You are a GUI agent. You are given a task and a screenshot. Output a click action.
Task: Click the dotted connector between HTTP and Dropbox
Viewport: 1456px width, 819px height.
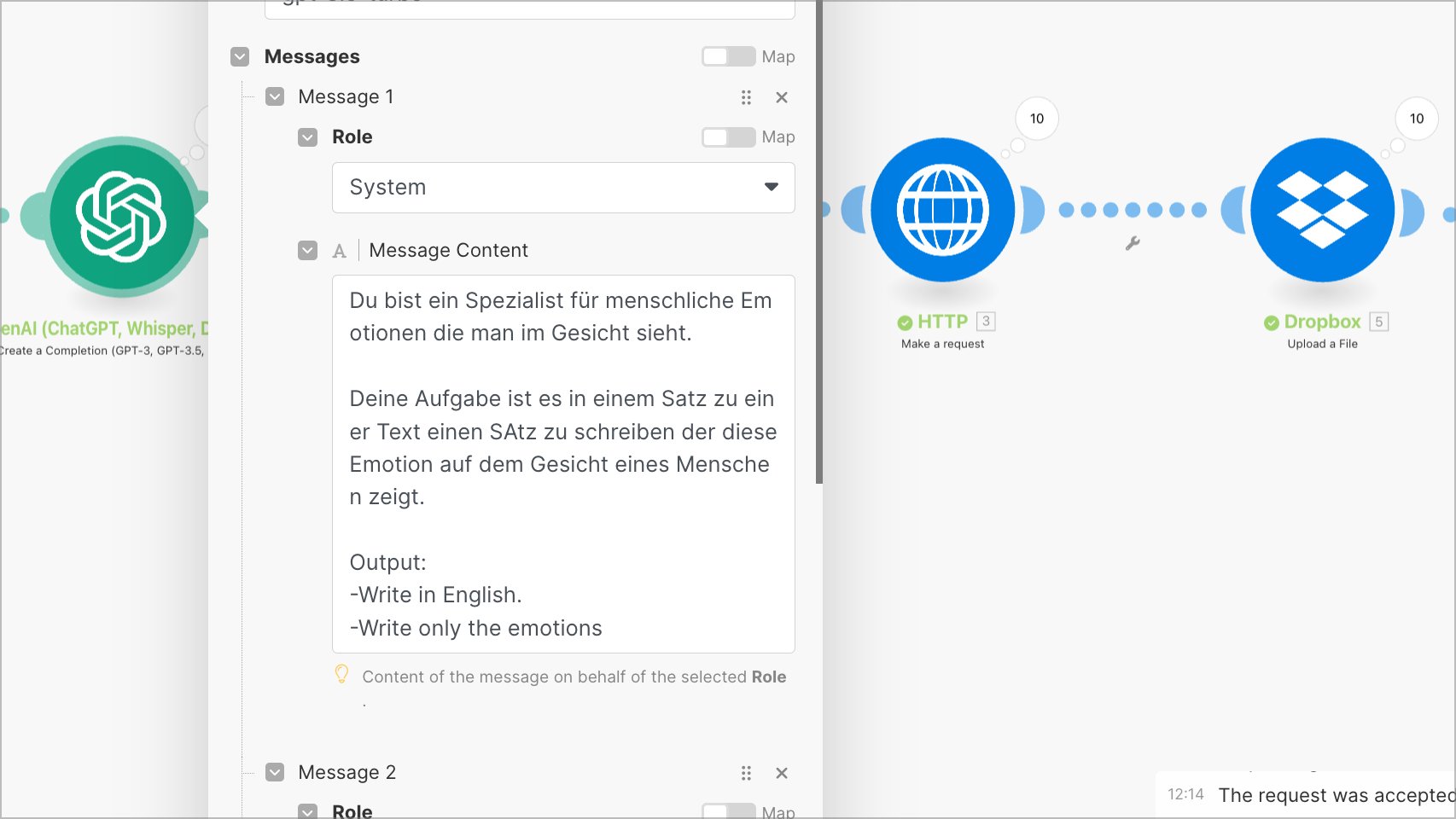point(1133,210)
